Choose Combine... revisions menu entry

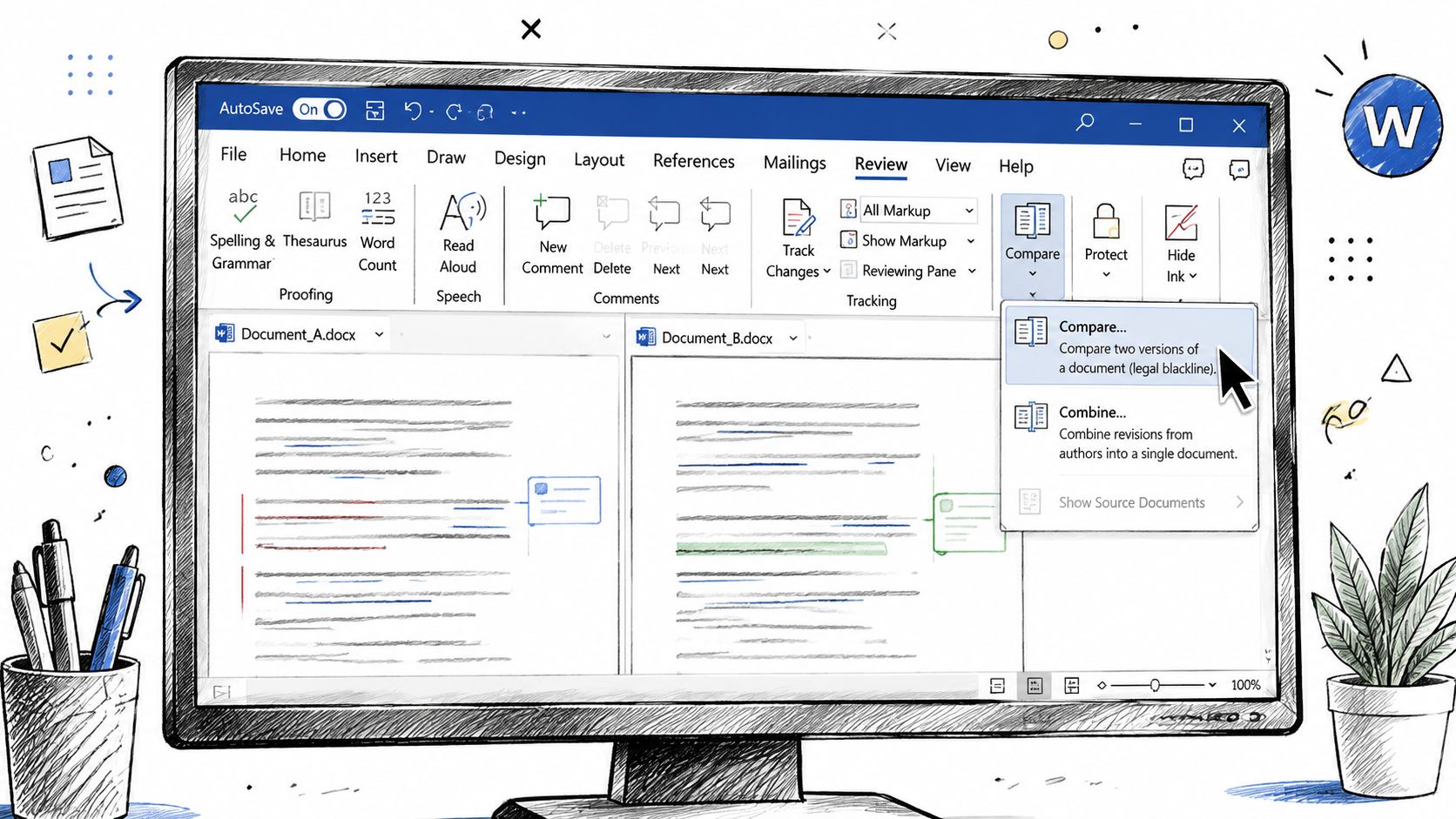[x=1129, y=432]
